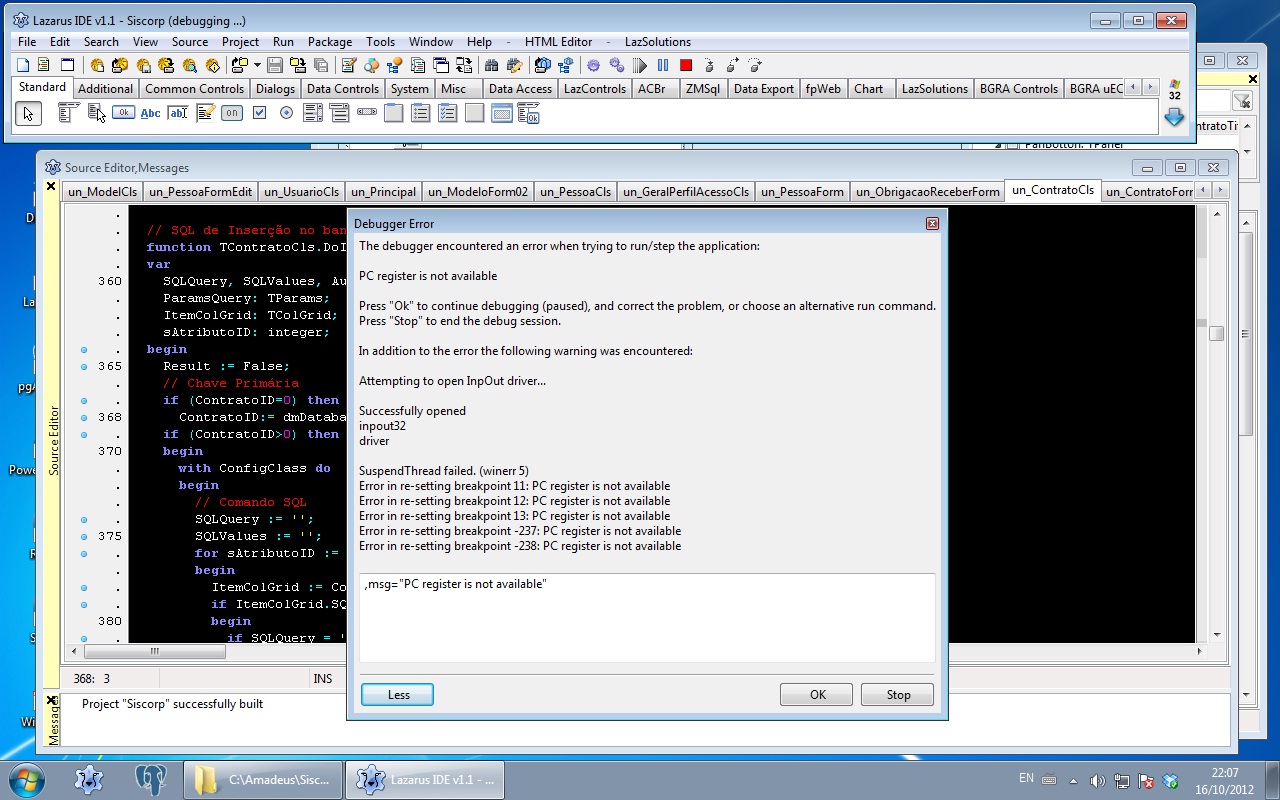The height and width of the screenshot is (800, 1280).
Task: Click 'Project "Siscorp" successfully built' message
Action: click(173, 704)
